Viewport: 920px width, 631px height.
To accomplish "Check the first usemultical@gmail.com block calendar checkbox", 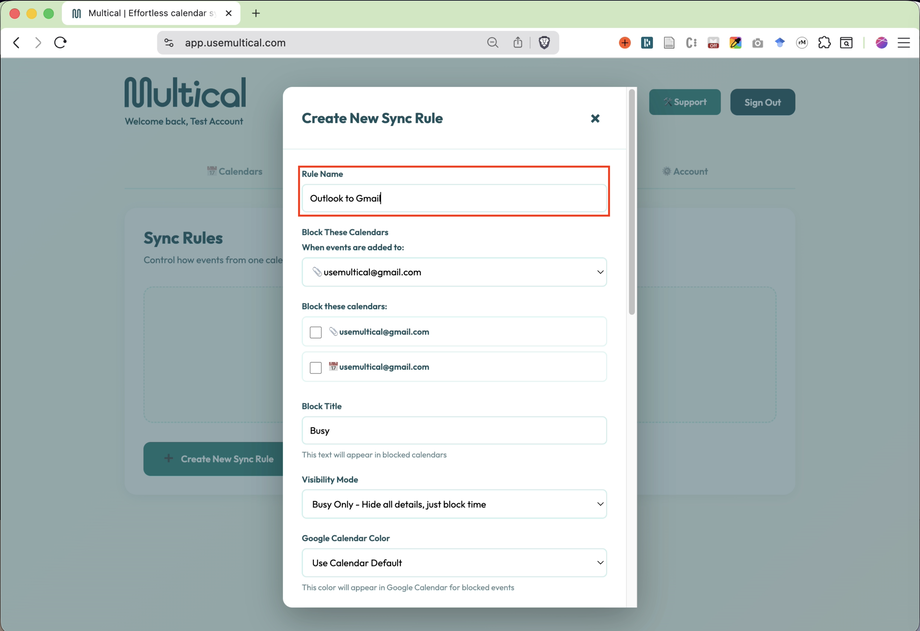I will pos(316,332).
